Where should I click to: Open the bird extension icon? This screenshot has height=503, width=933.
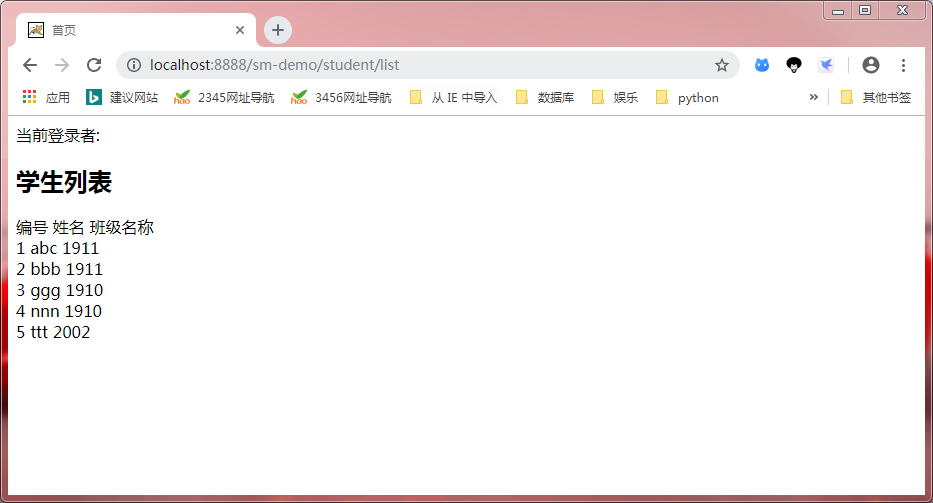tap(826, 65)
